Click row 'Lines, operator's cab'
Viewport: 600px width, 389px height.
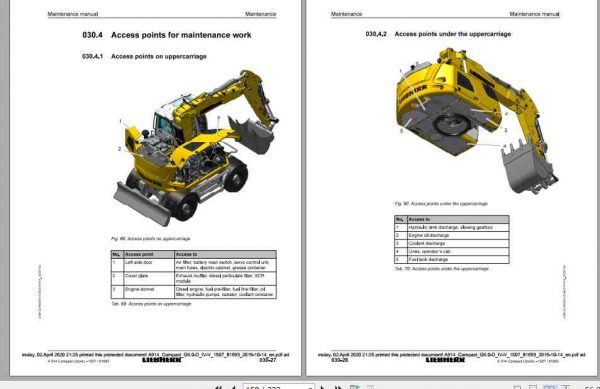452,252
